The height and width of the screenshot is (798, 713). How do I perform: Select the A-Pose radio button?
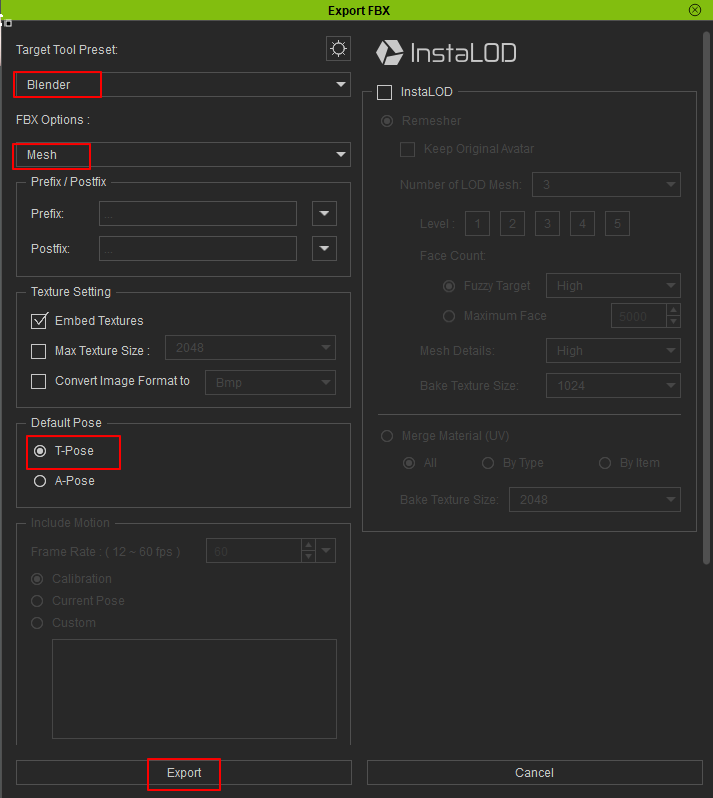point(40,481)
